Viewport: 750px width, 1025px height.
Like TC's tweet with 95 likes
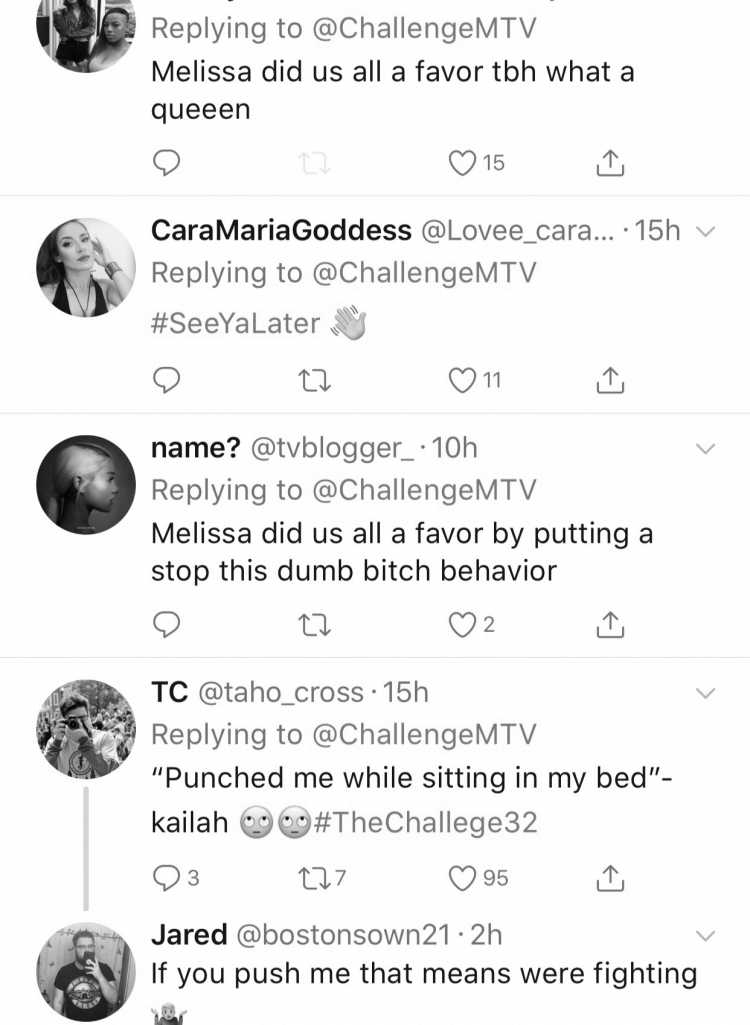pos(462,878)
